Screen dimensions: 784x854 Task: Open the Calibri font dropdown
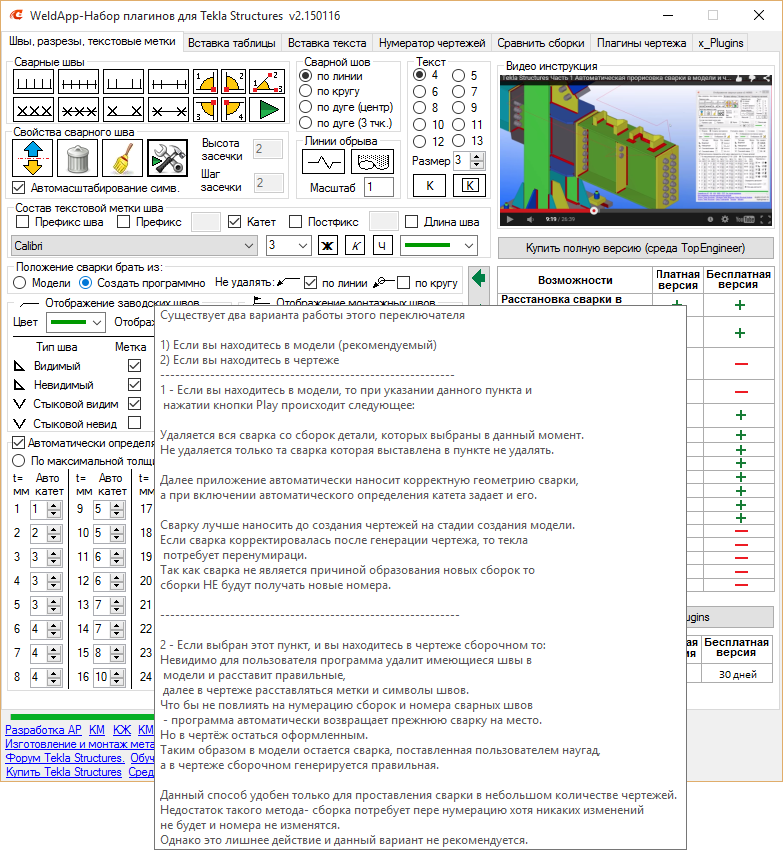(x=134, y=246)
